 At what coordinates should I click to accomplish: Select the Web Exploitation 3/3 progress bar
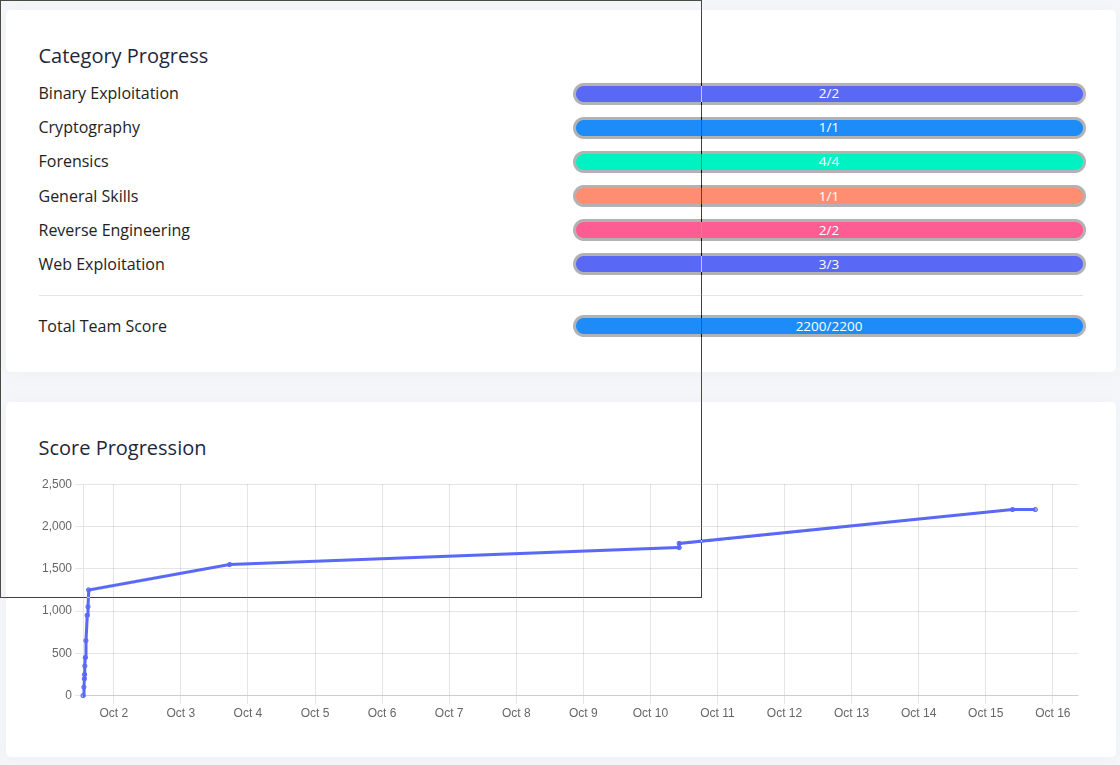tap(829, 264)
